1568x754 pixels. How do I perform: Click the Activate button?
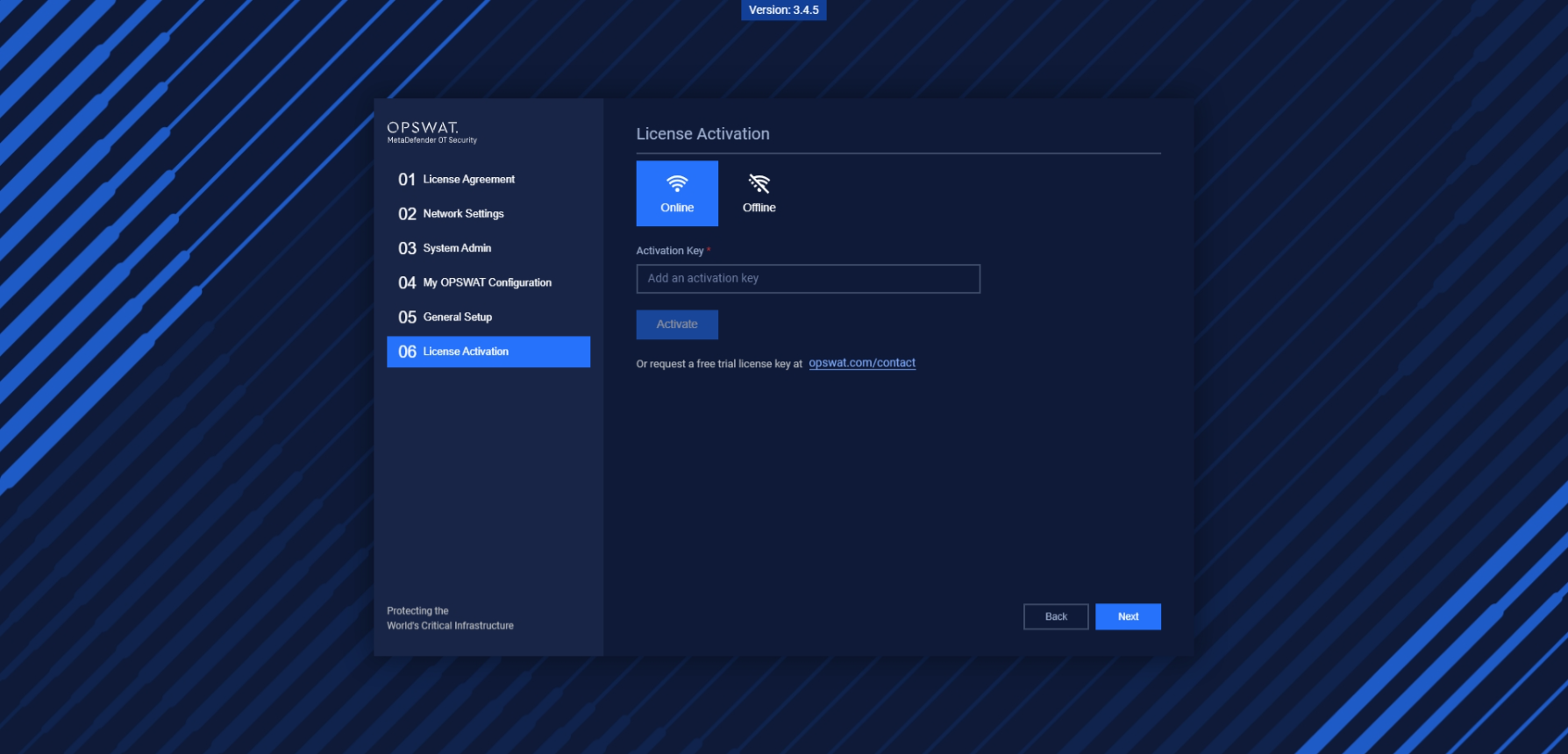pyautogui.click(x=677, y=324)
